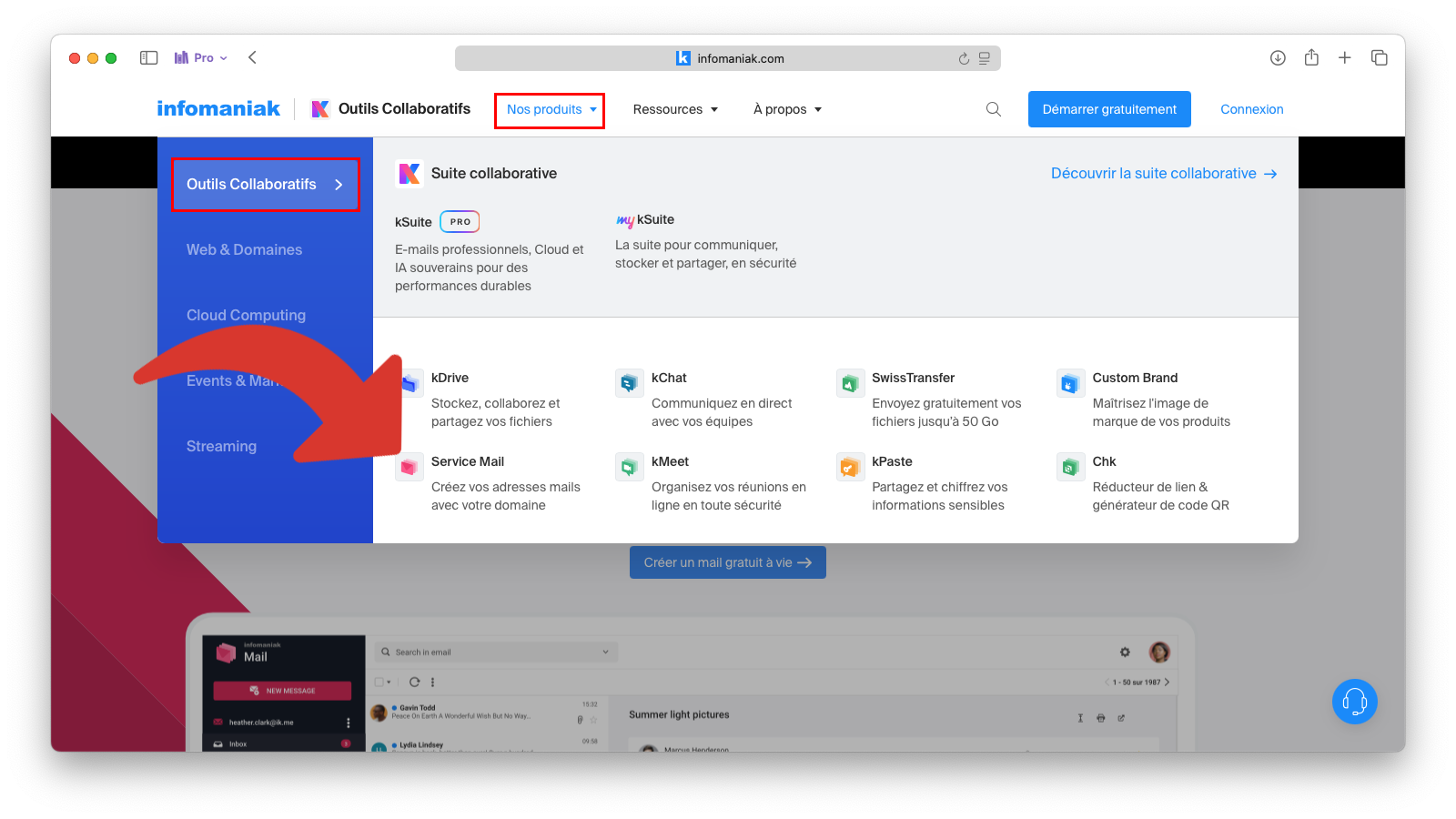The image size is (1456, 819).
Task: Open the Ressources dropdown
Action: point(675,108)
